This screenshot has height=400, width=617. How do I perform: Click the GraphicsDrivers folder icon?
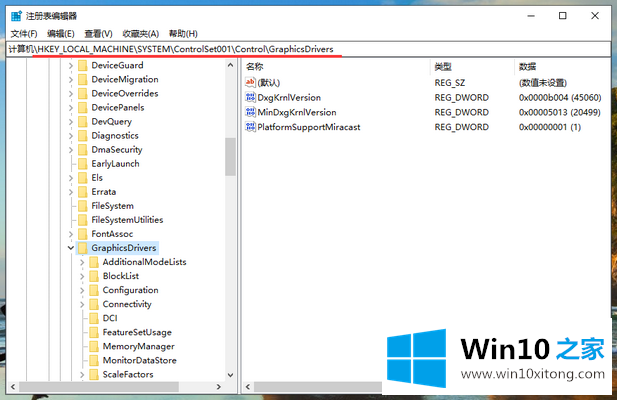click(81, 248)
